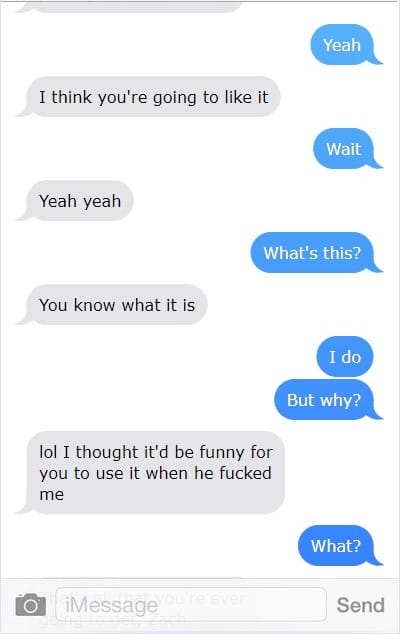Tap the 'You know what it is' bubble
The width and height of the screenshot is (400, 634).
tap(117, 305)
